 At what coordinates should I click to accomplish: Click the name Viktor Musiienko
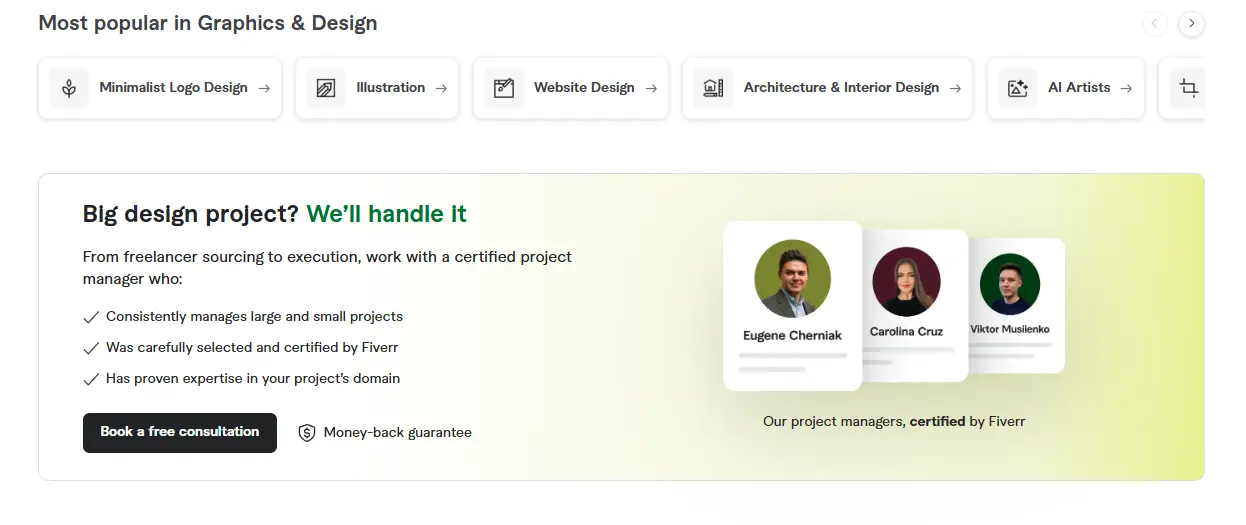1010,329
